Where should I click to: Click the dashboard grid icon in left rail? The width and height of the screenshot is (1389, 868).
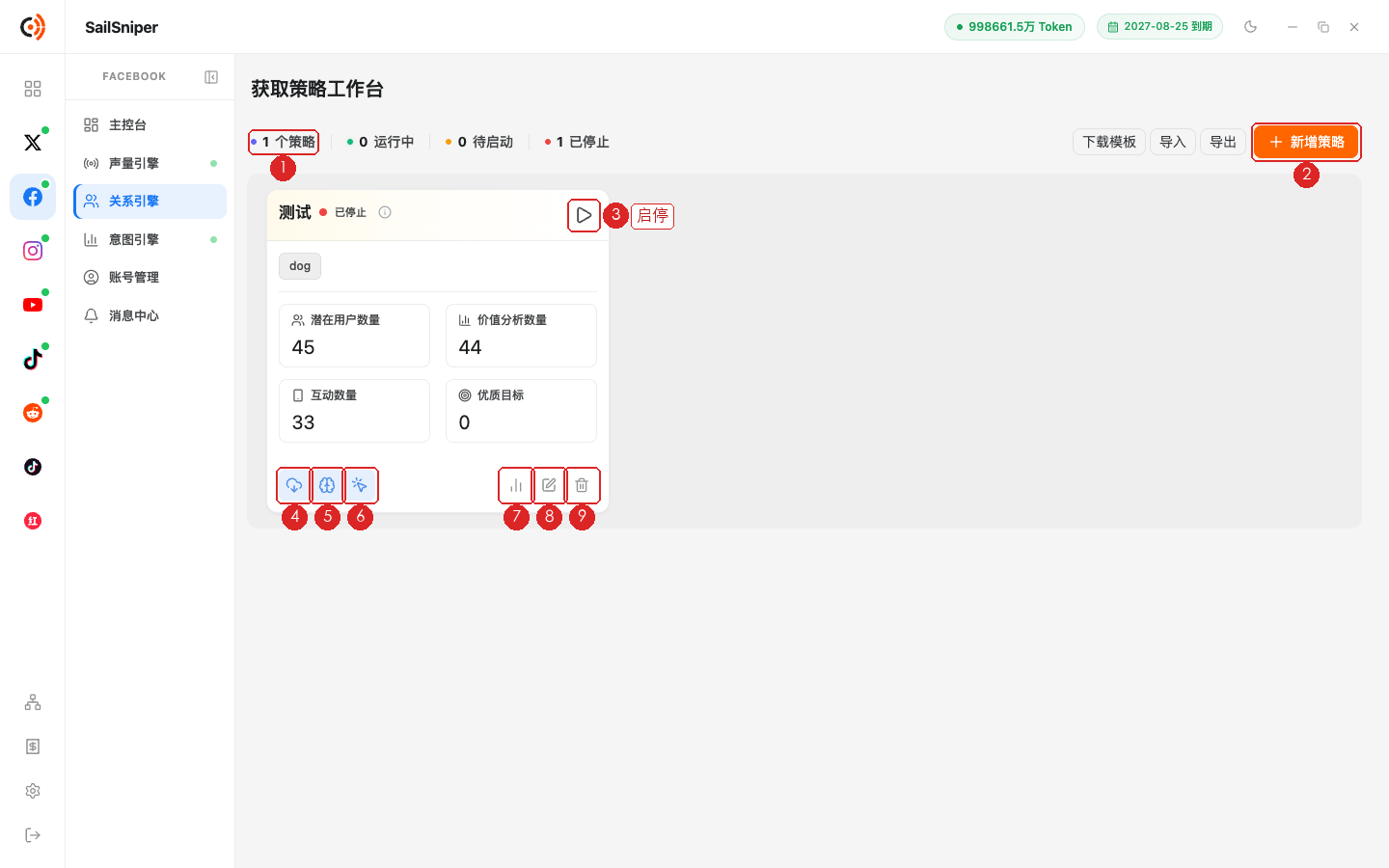[33, 89]
